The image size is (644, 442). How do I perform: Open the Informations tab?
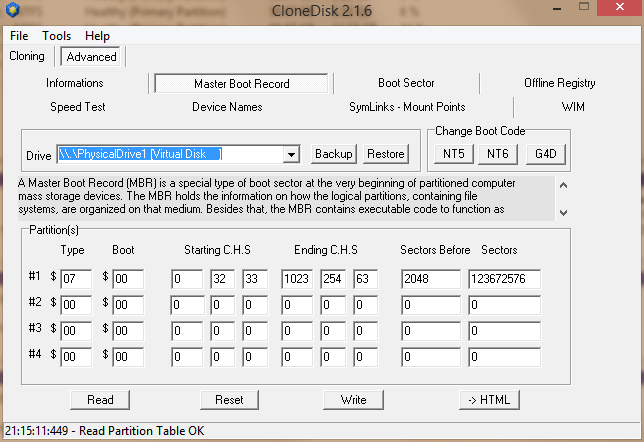[x=75, y=83]
